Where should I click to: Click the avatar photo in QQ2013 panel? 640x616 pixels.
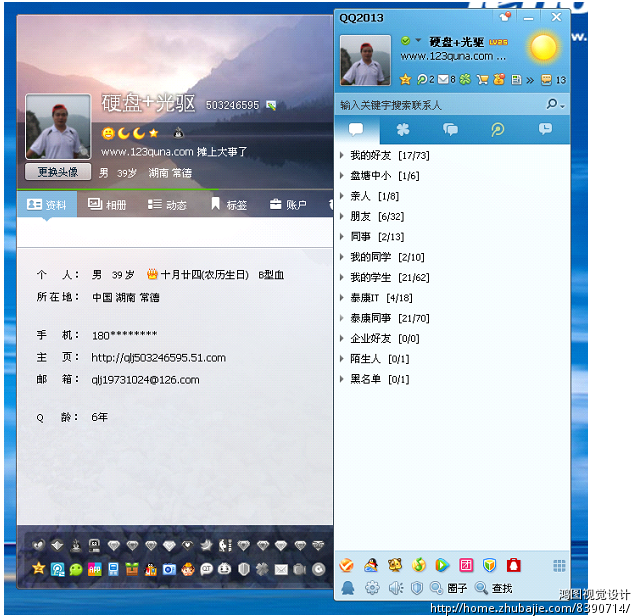click(x=365, y=60)
